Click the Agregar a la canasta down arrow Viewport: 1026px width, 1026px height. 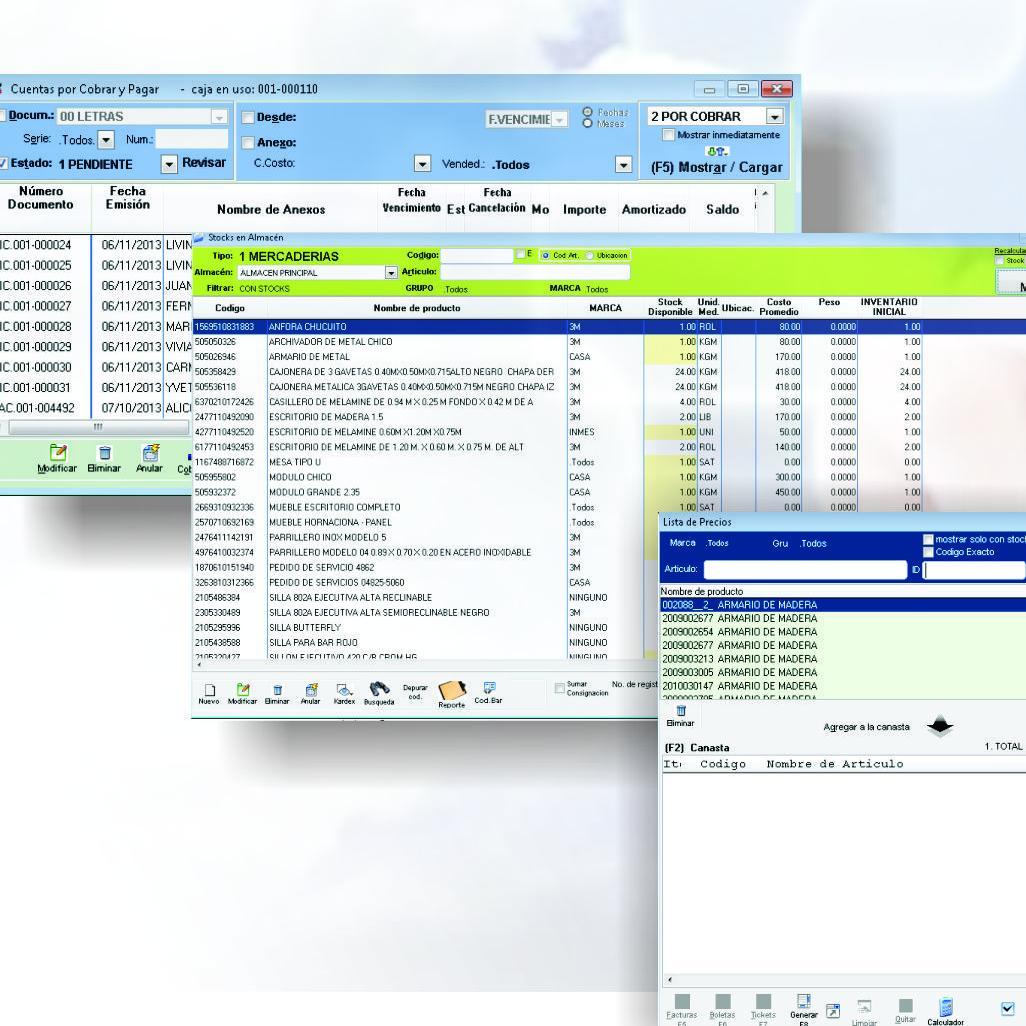coord(940,726)
